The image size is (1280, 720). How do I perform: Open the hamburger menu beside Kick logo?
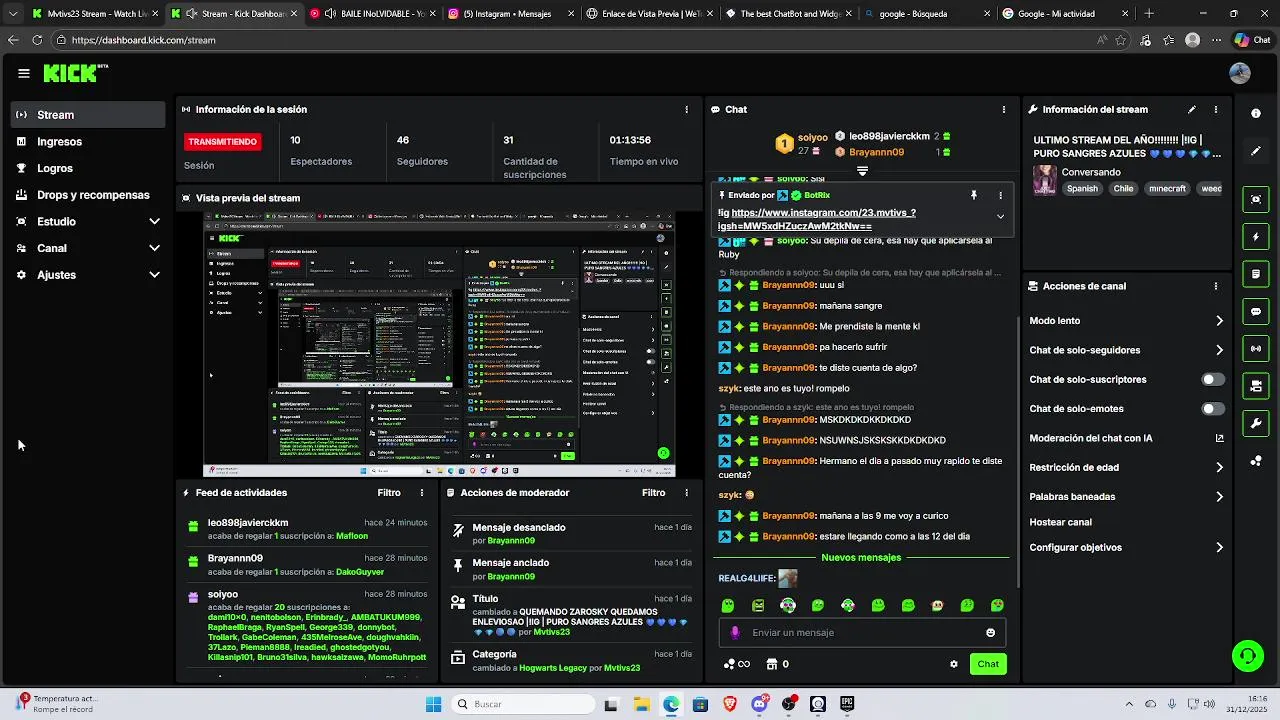tap(24, 73)
